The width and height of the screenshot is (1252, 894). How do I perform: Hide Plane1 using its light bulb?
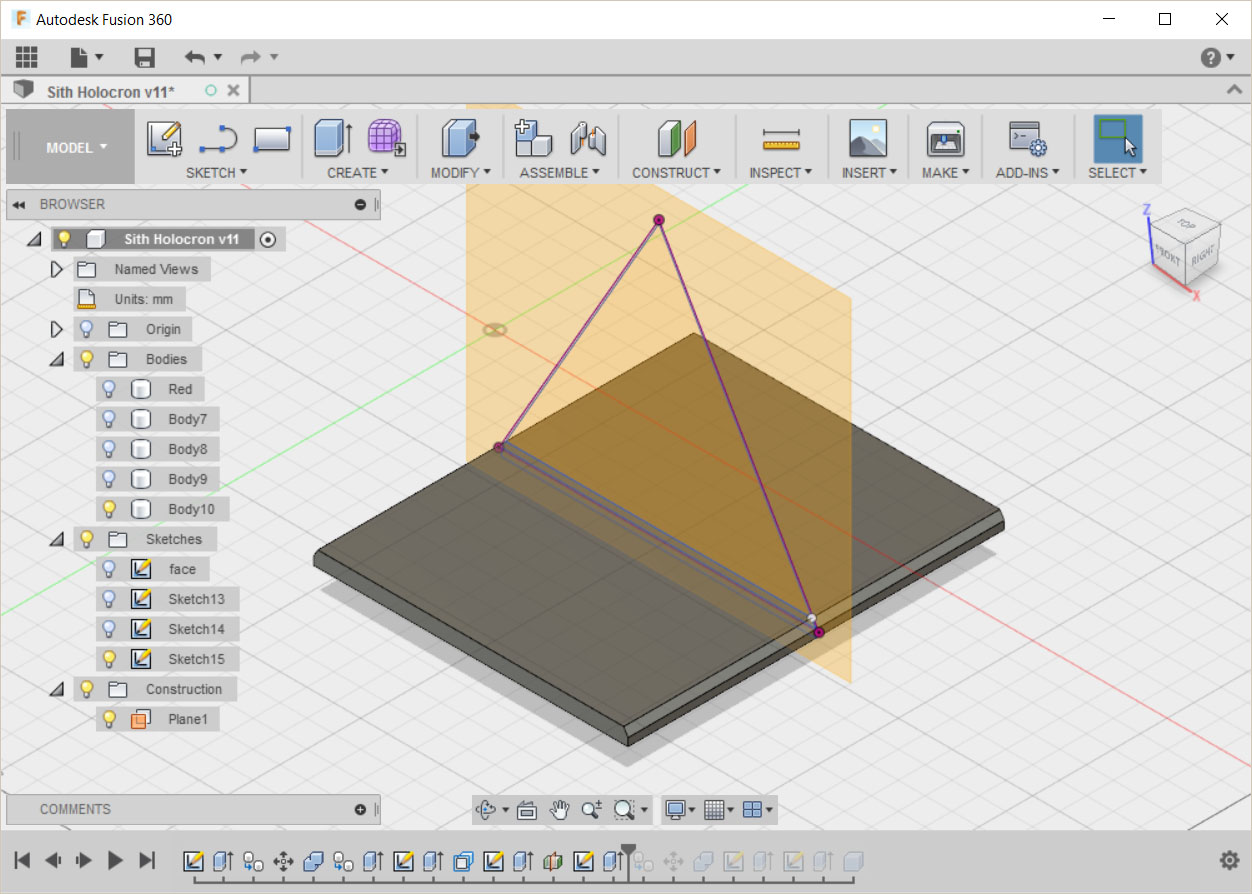point(109,719)
